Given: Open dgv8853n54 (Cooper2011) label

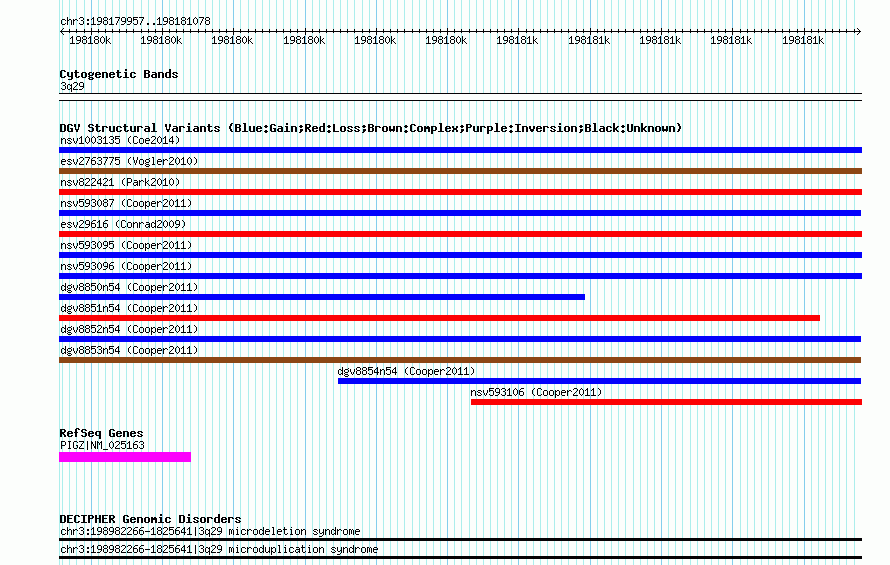Looking at the screenshot, I should (129, 350).
